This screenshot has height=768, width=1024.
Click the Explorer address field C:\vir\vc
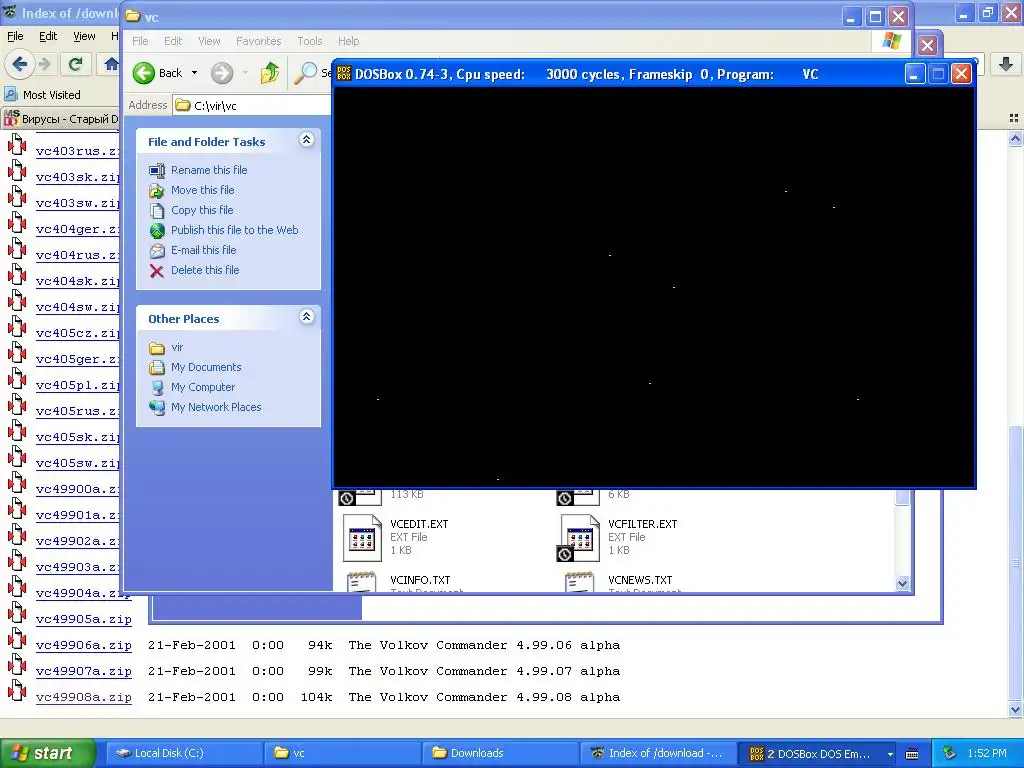pyautogui.click(x=252, y=105)
